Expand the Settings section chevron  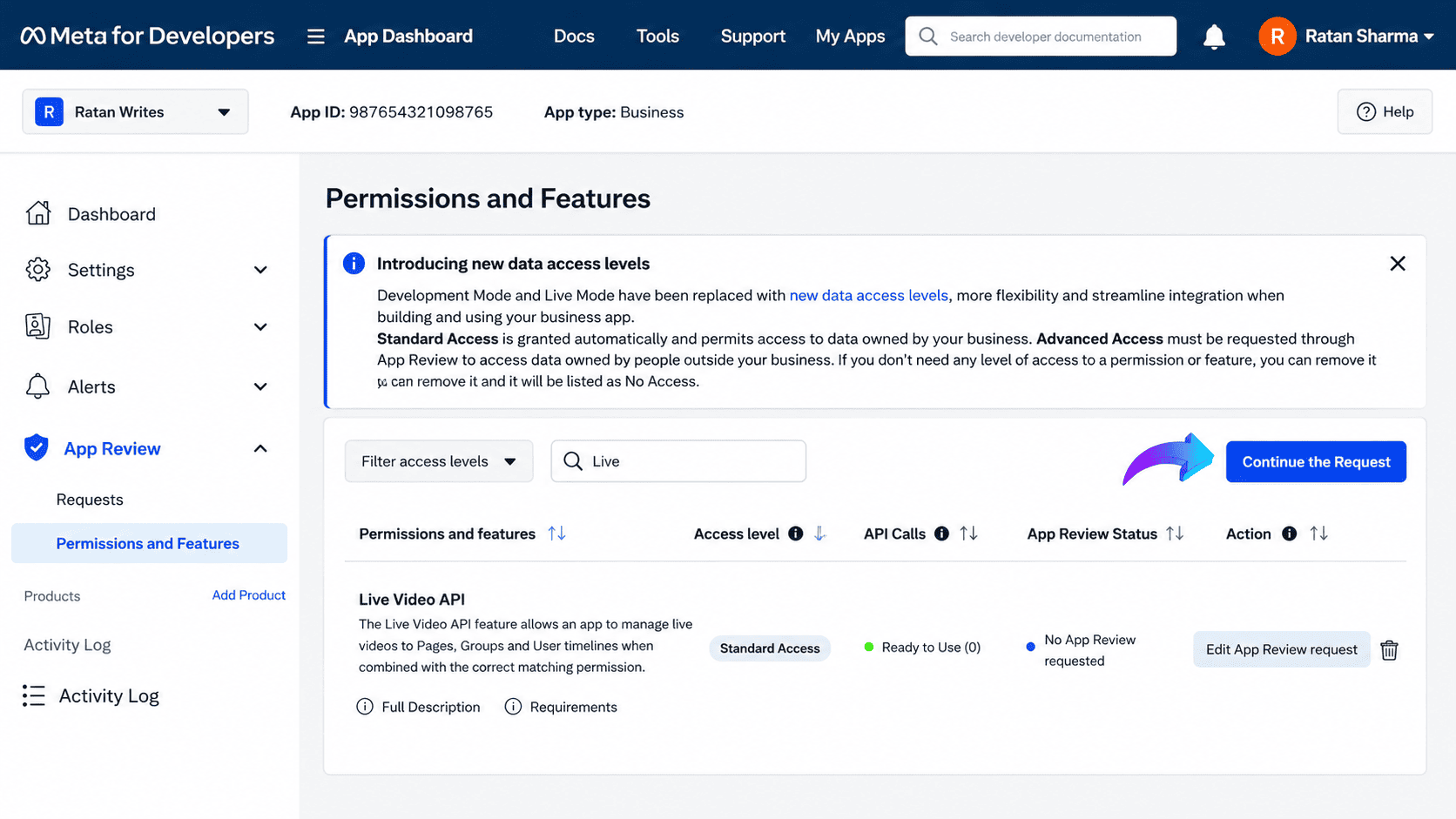[260, 270]
